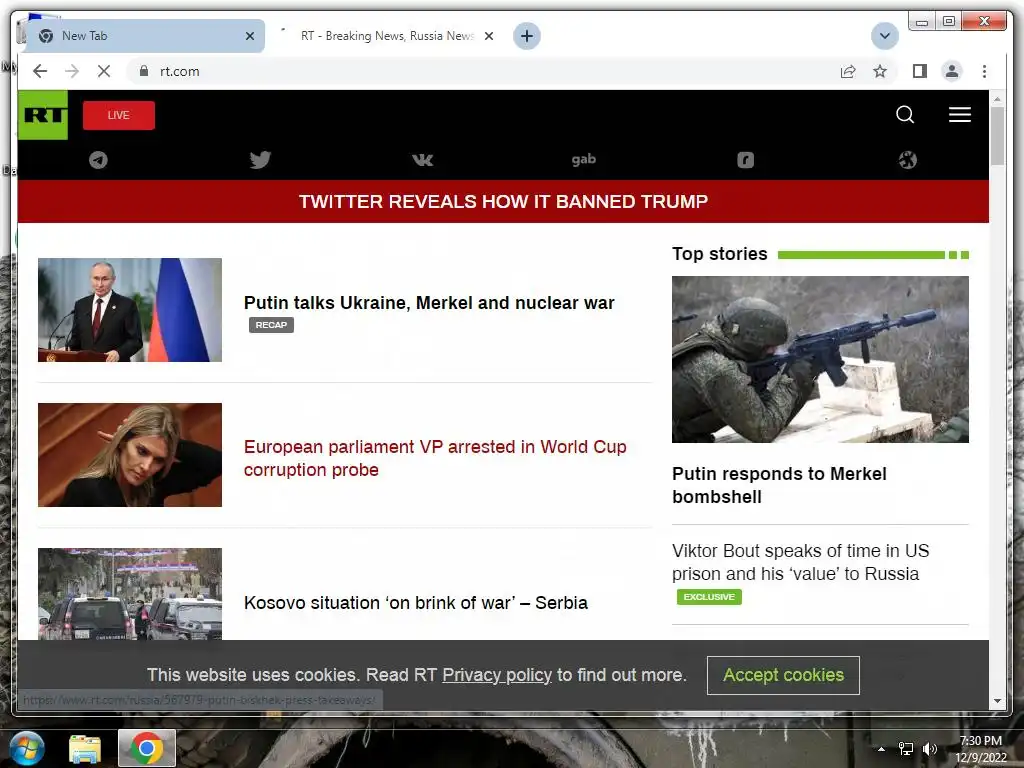The height and width of the screenshot is (768, 1024).
Task: Open Viktor Bout speaks of time story
Action: tap(800, 562)
